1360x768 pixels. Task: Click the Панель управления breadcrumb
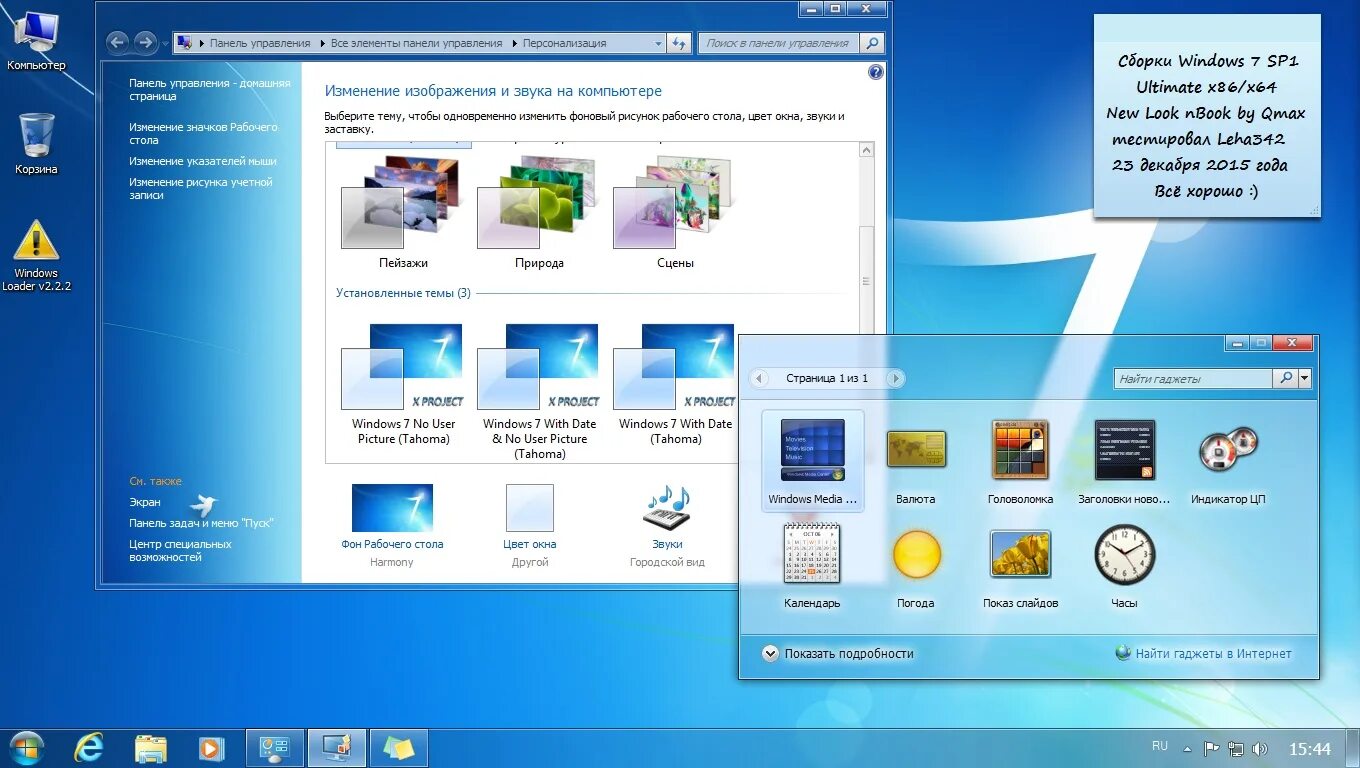click(x=260, y=43)
